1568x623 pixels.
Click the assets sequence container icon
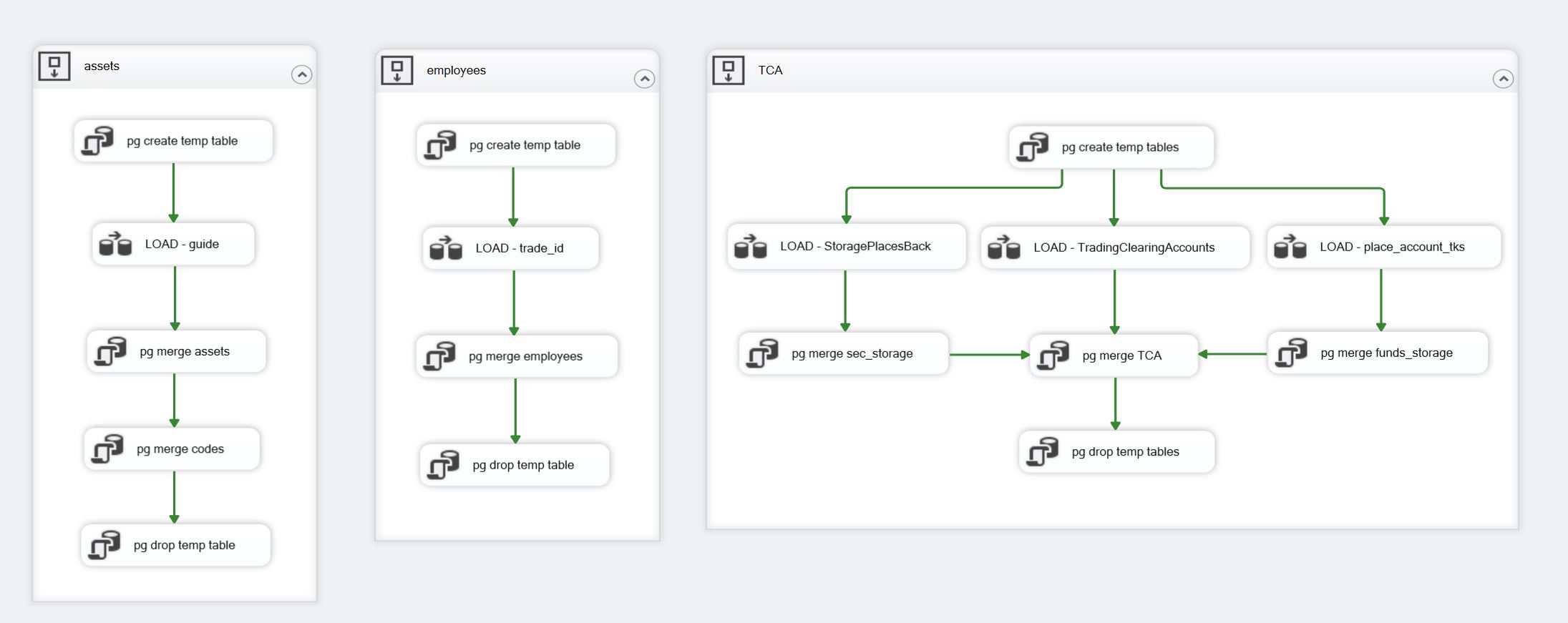pos(54,67)
